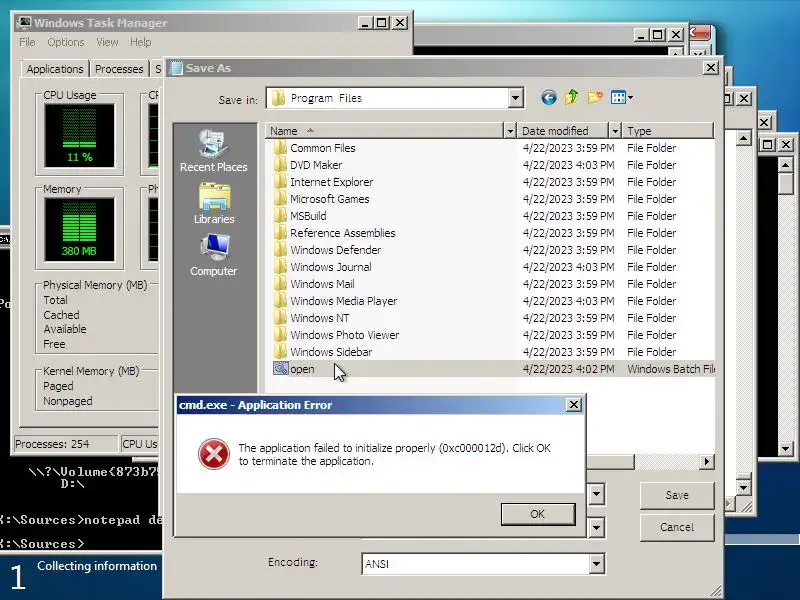The height and width of the screenshot is (600, 800).
Task: Click OK in the cmd.exe error dialog
Action: point(538,514)
